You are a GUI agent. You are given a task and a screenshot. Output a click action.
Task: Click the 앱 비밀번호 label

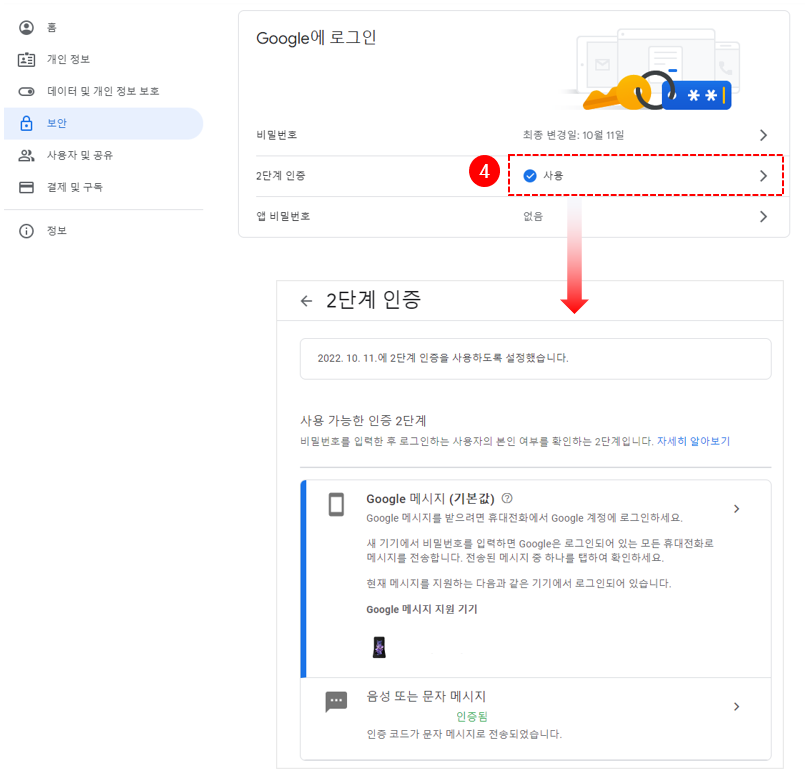click(x=283, y=217)
